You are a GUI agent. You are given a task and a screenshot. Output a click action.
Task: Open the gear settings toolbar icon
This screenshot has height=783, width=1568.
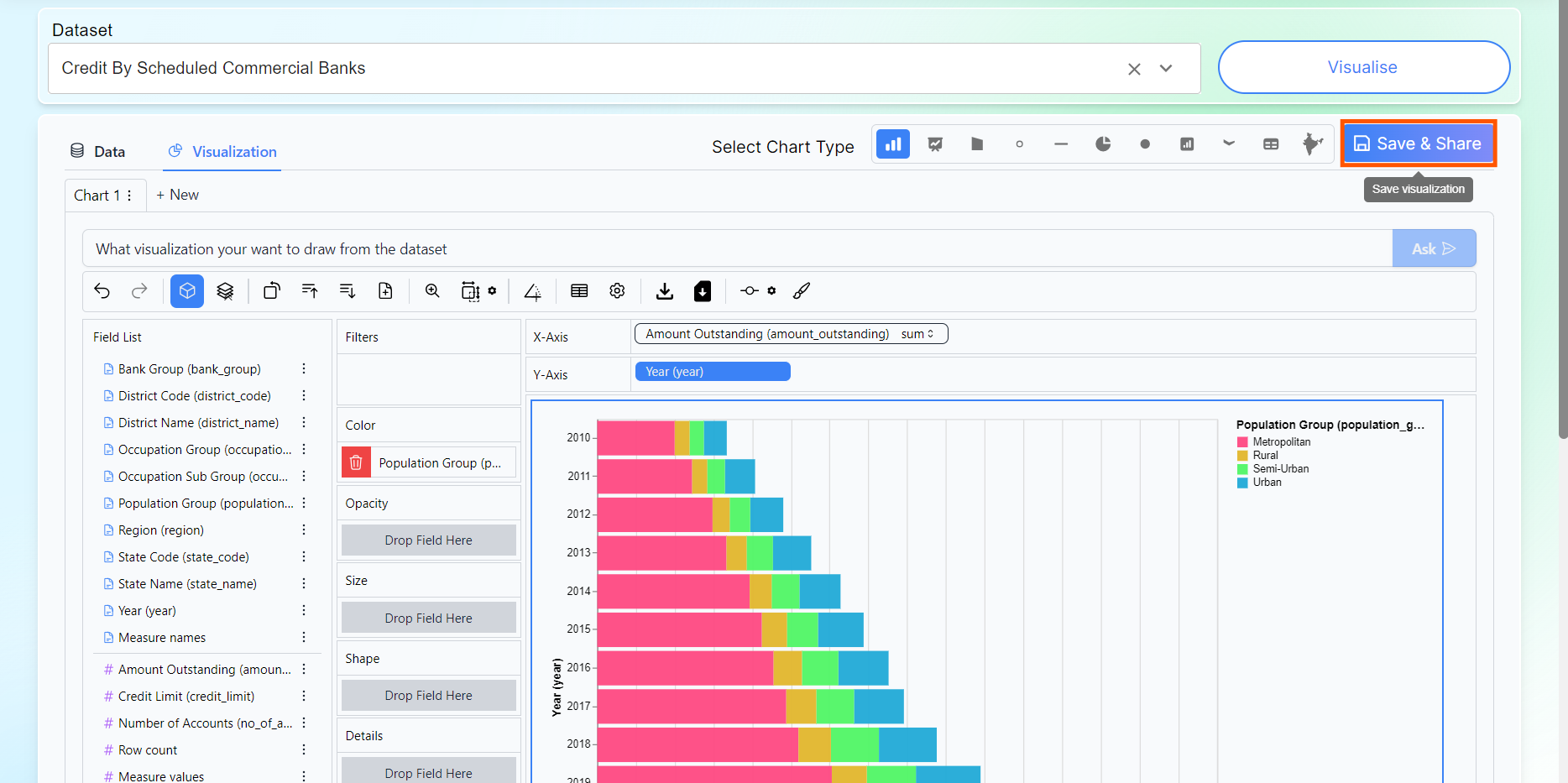617,291
